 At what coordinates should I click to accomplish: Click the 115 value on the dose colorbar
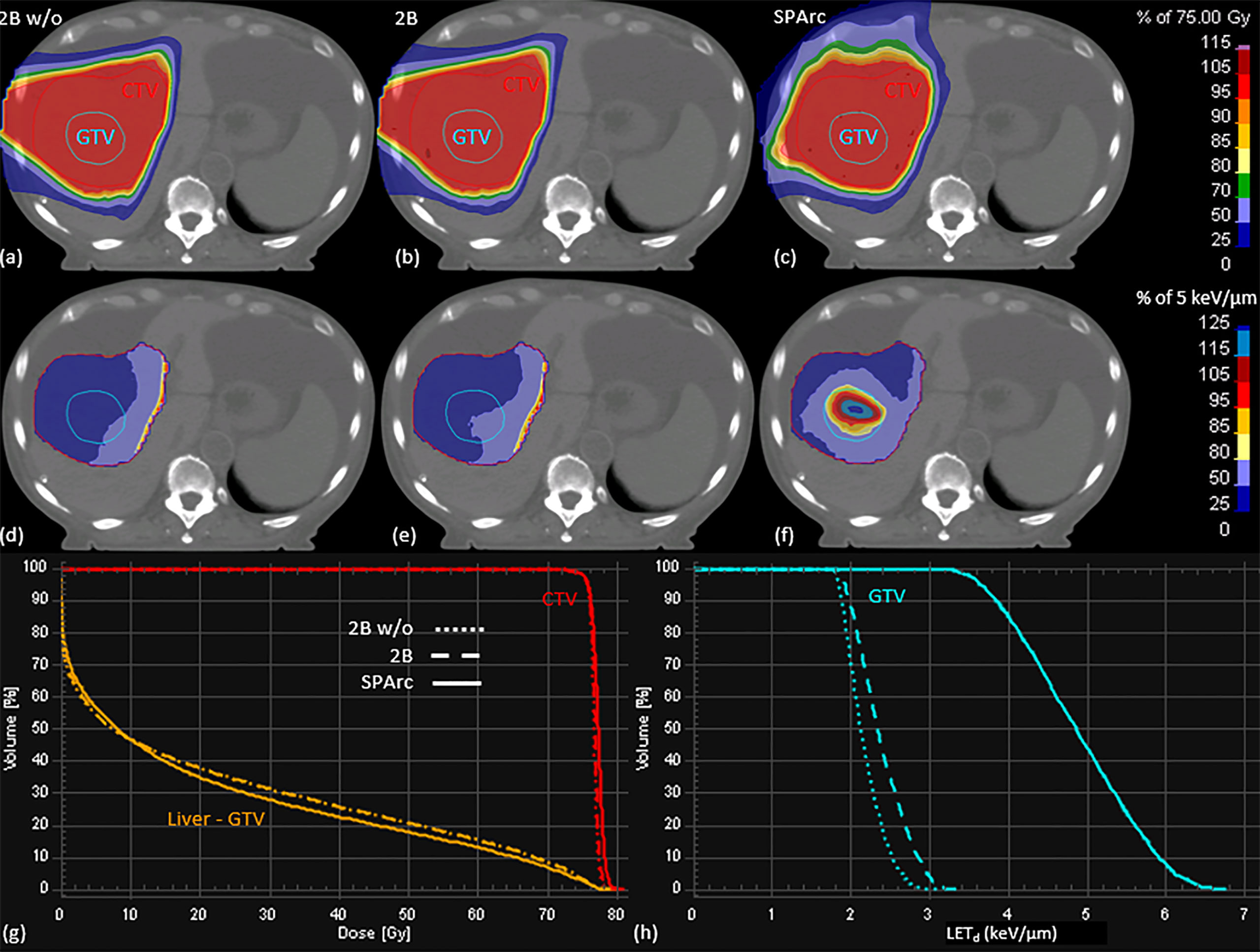[x=1216, y=42]
